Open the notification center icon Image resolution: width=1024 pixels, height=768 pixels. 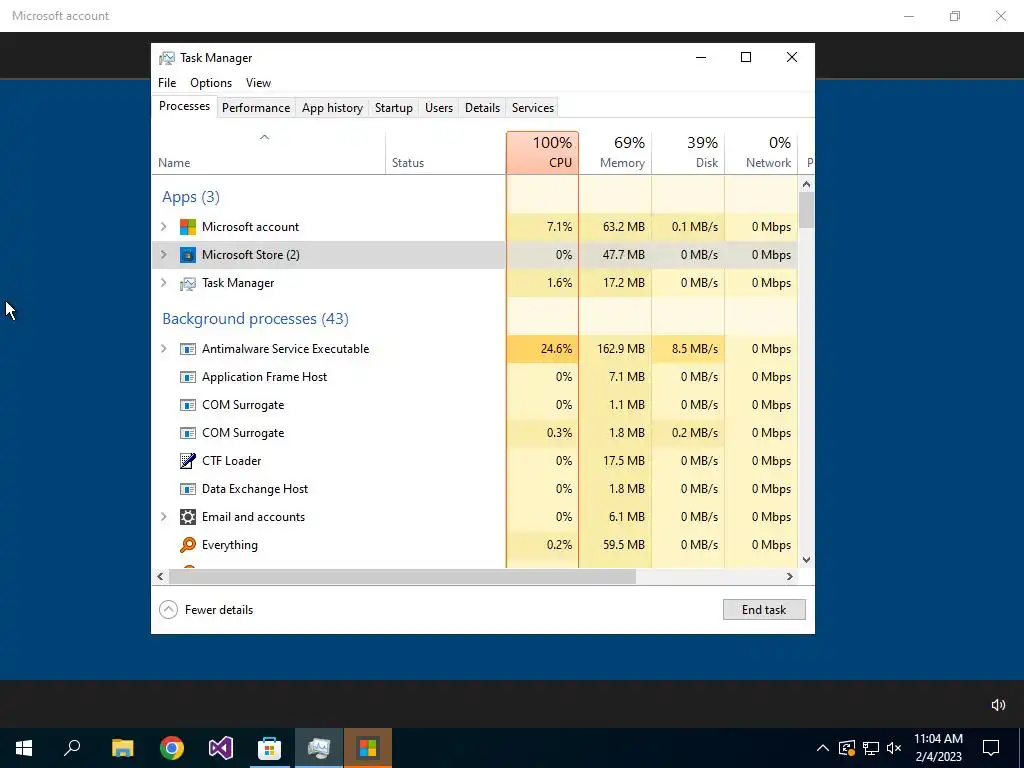coord(991,748)
